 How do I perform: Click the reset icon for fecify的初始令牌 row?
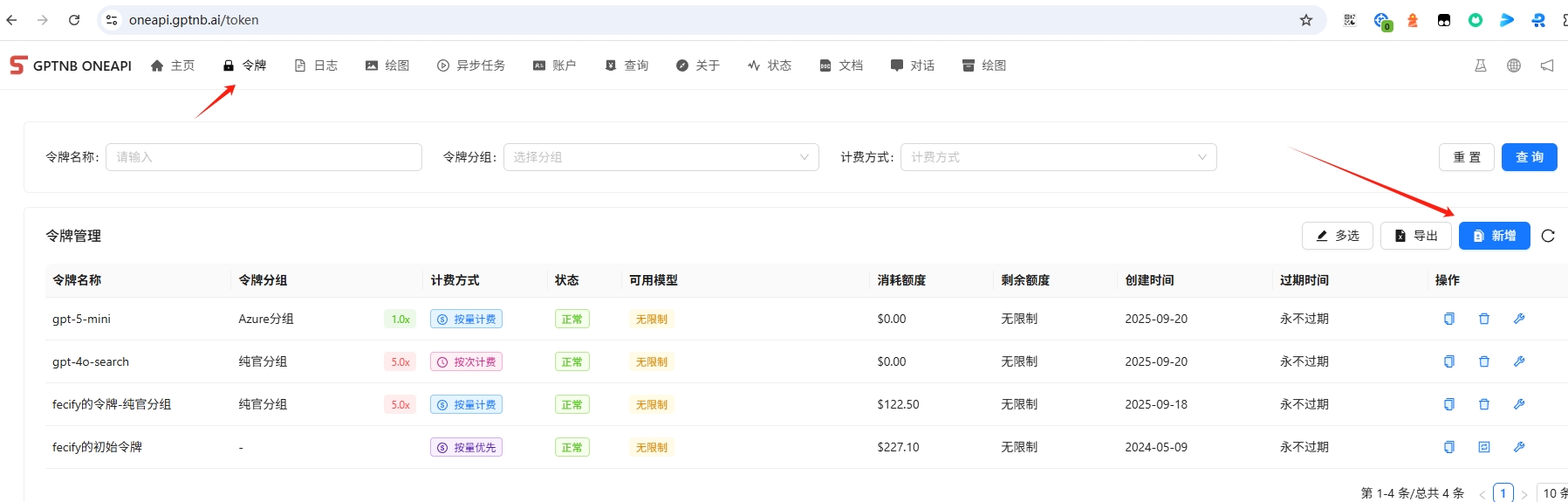pos(1484,447)
